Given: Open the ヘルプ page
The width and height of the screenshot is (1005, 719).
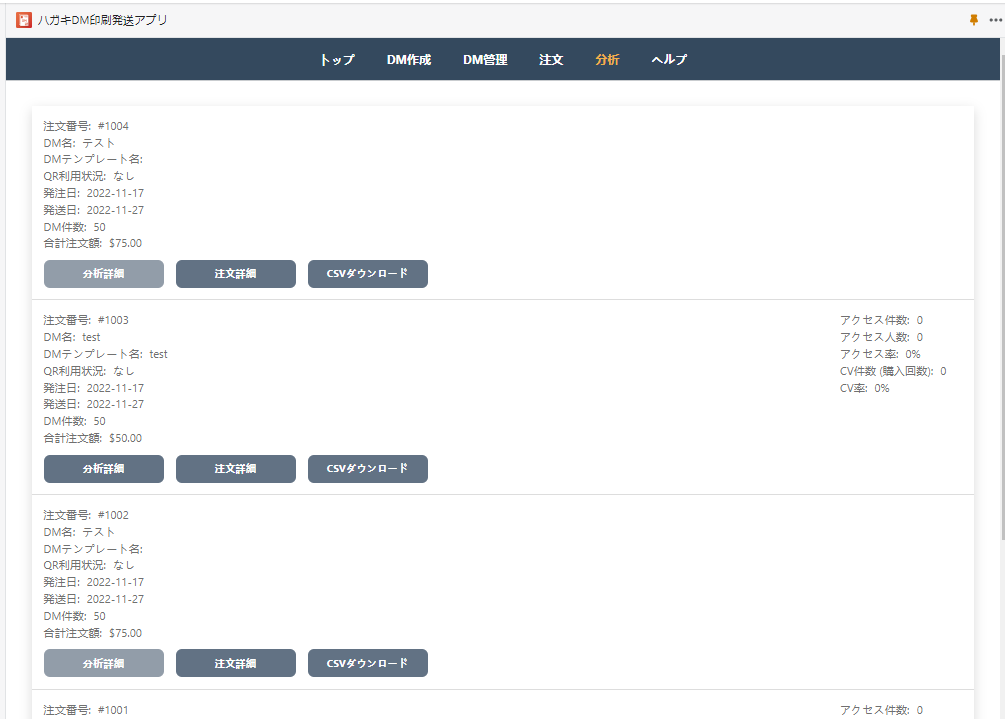Looking at the screenshot, I should 669,60.
